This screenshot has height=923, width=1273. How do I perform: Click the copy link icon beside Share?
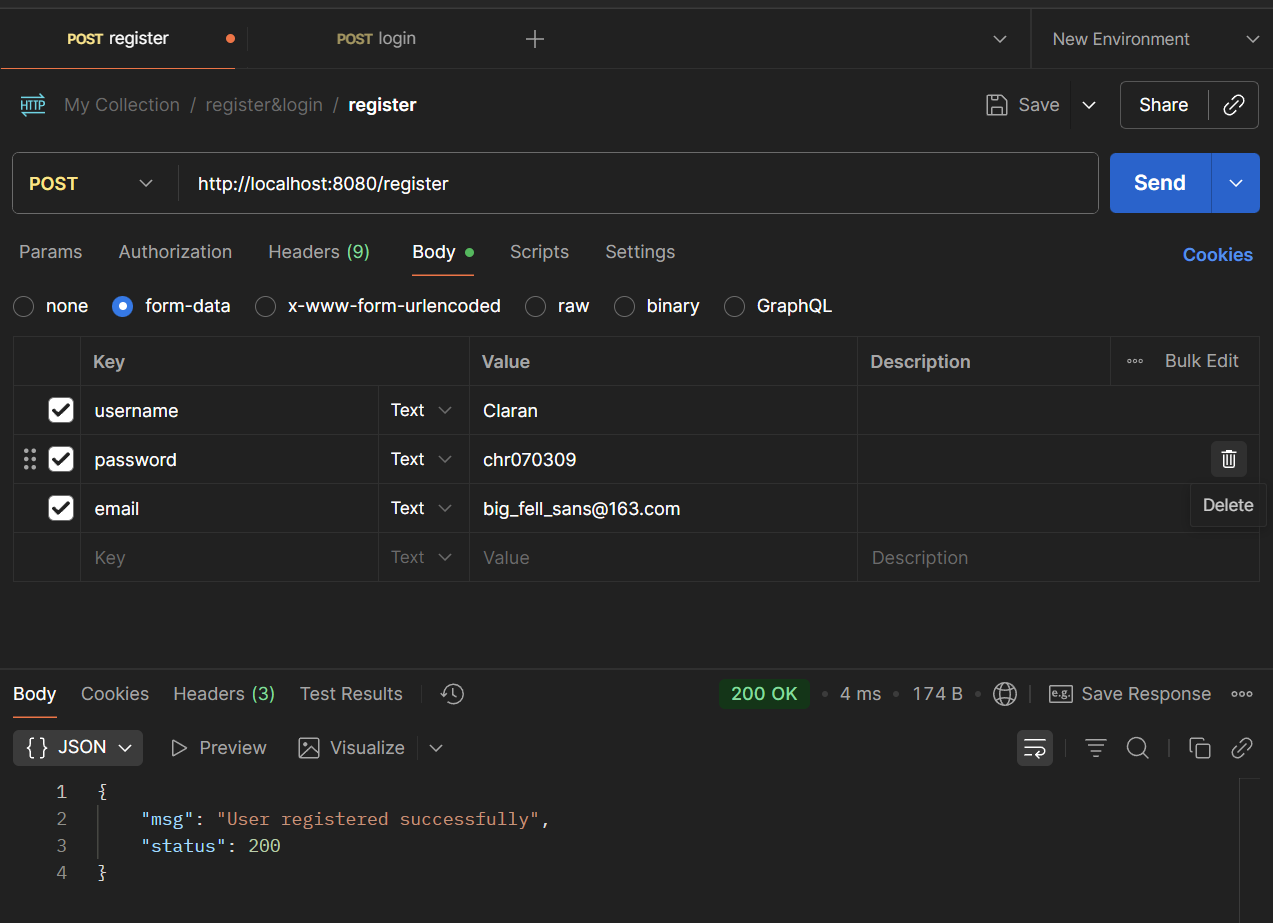[x=1234, y=105]
